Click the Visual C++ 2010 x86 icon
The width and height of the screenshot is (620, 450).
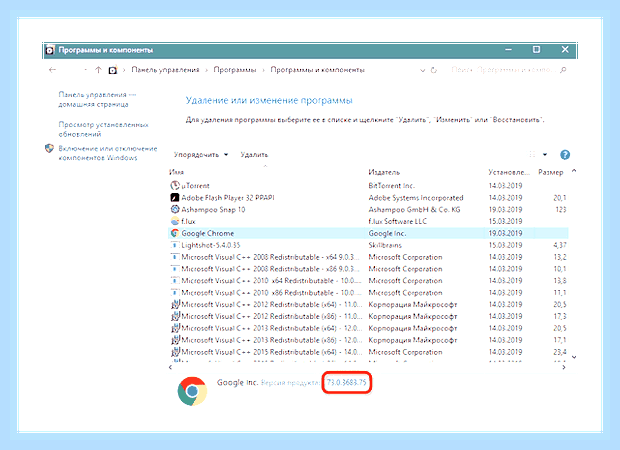coord(175,293)
